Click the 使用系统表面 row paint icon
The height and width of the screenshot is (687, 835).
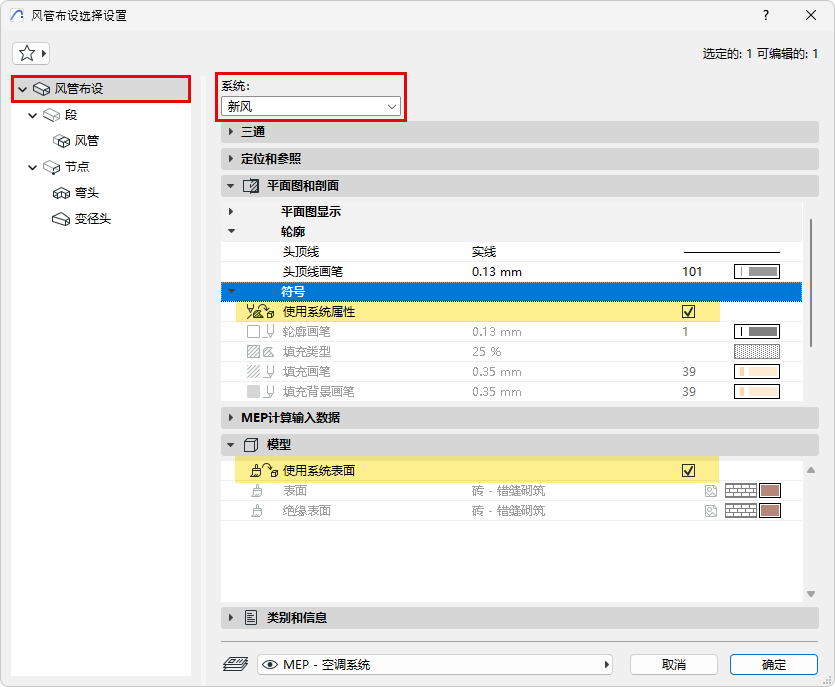[264, 471]
